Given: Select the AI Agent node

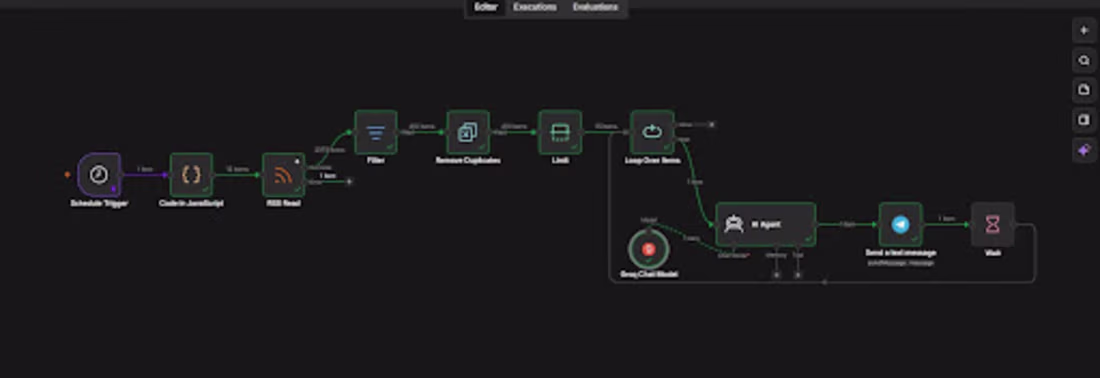Looking at the screenshot, I should (x=765, y=224).
